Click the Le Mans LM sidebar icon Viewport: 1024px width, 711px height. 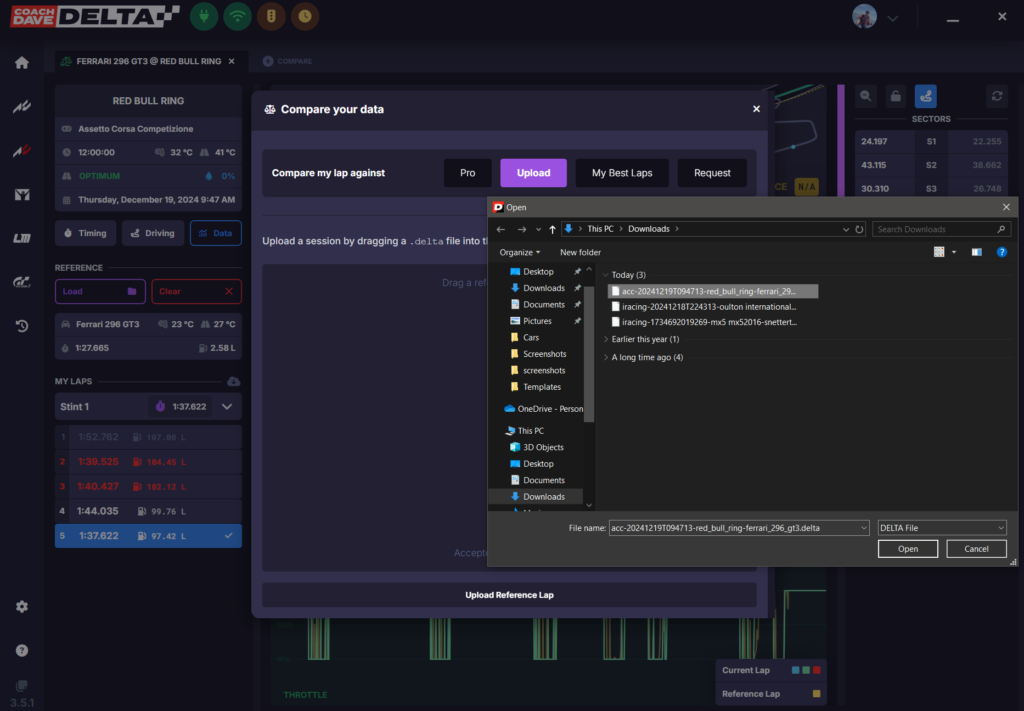[22, 238]
